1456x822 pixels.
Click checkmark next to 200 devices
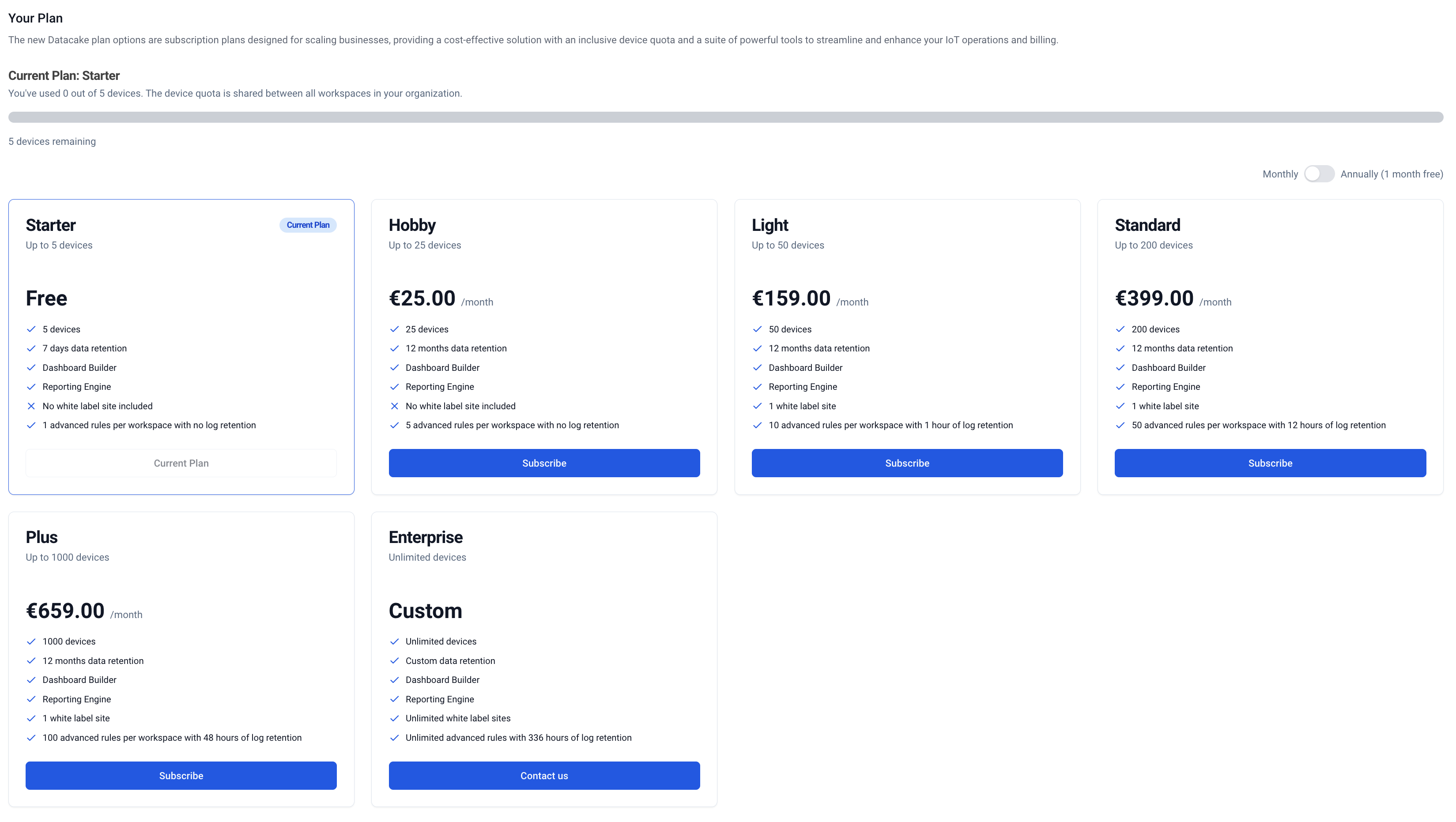1120,329
